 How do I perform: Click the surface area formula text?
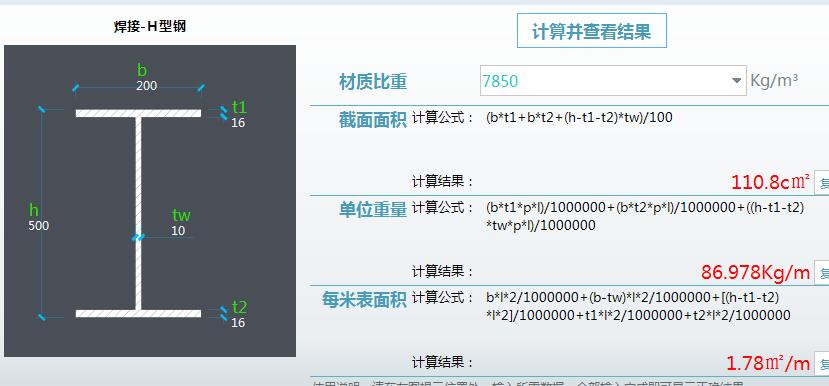pos(638,306)
